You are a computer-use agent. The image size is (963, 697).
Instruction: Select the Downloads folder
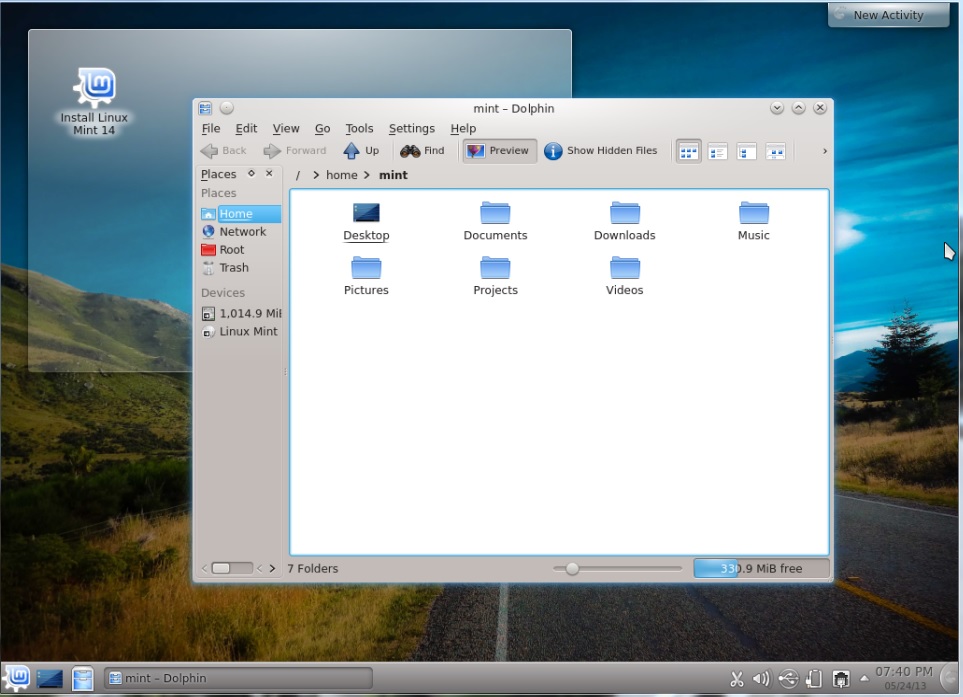point(625,221)
